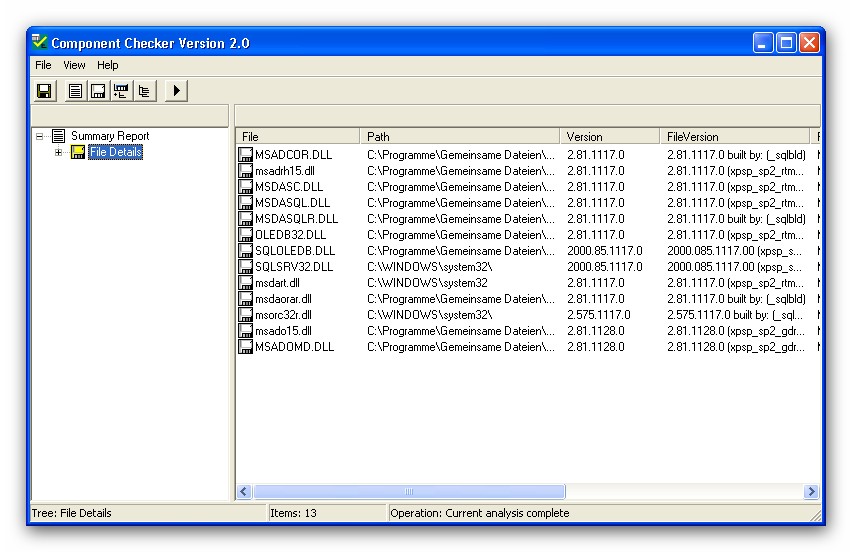Open the Help menu
This screenshot has height=552, width=852.
[x=108, y=65]
